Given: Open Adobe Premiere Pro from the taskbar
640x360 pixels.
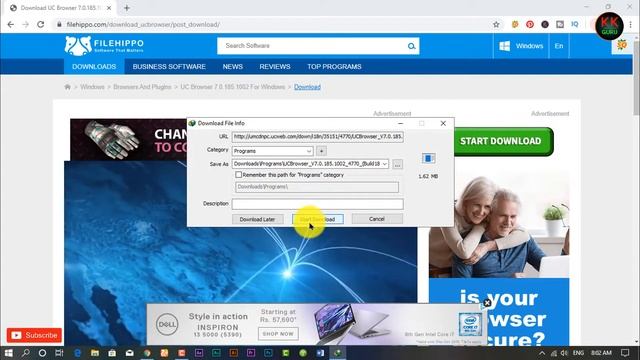Looking at the screenshot, I should (251, 353).
